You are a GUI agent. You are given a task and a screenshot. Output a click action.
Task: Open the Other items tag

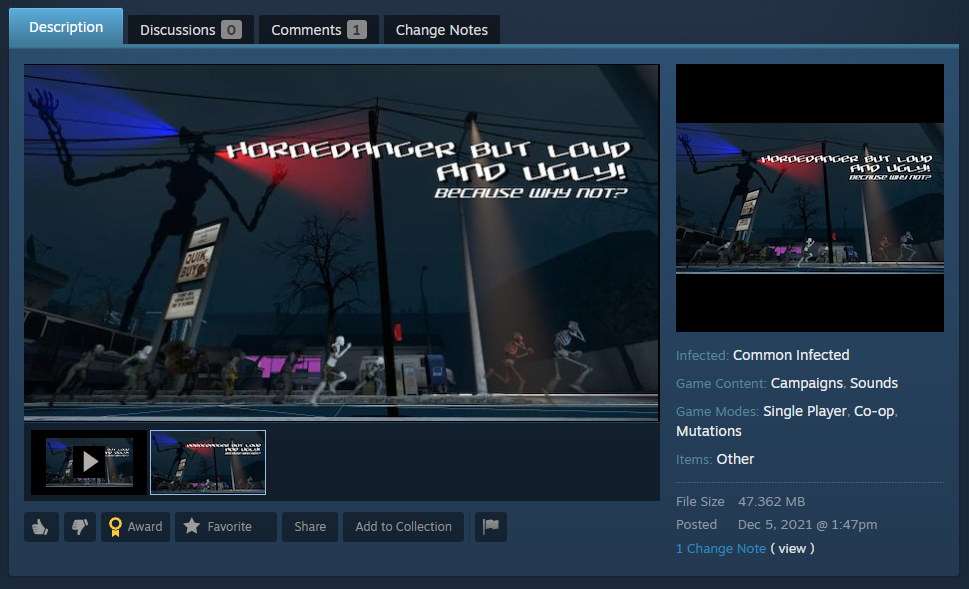click(735, 459)
